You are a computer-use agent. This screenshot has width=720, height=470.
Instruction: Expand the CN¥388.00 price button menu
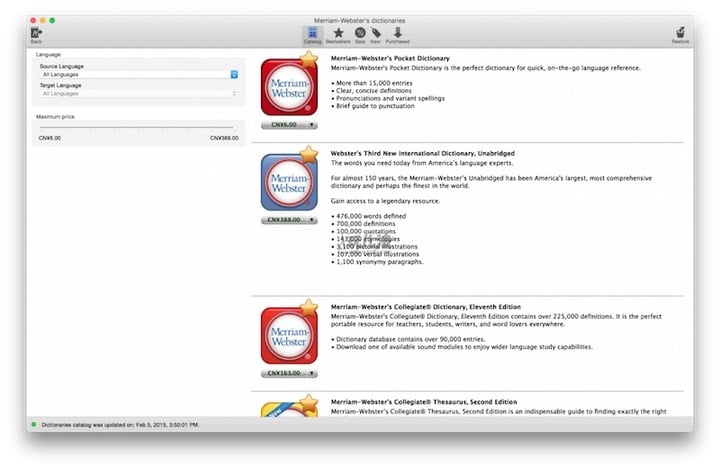pyautogui.click(x=311, y=219)
